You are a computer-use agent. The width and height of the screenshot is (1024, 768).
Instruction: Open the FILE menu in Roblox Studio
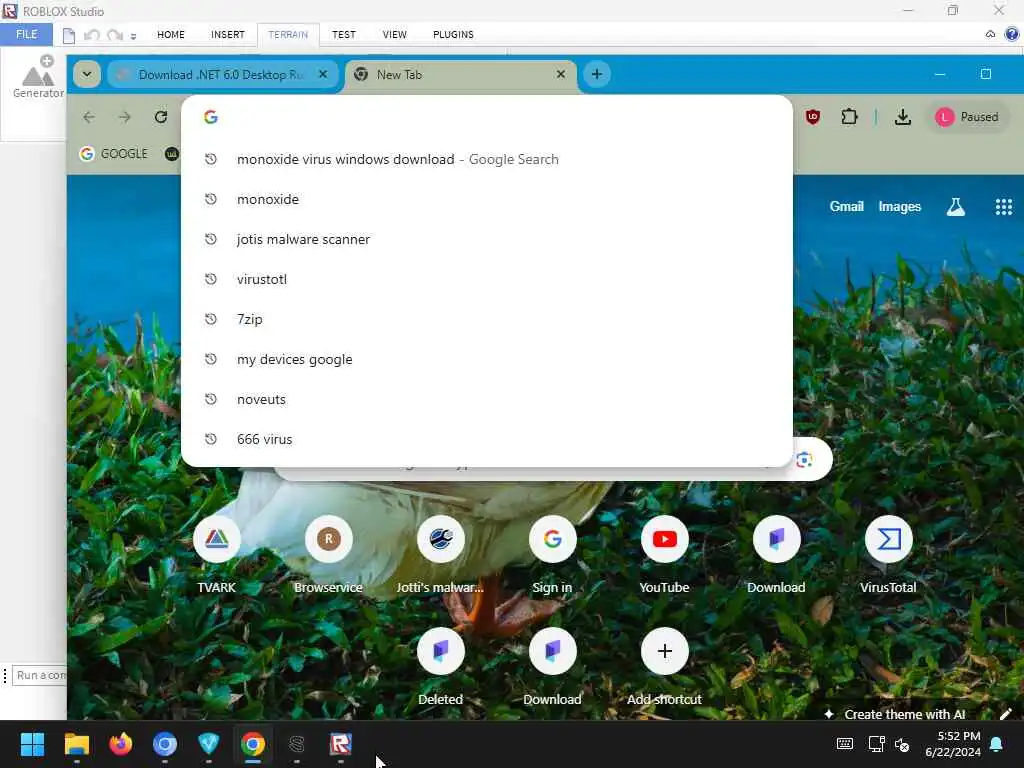pos(26,34)
